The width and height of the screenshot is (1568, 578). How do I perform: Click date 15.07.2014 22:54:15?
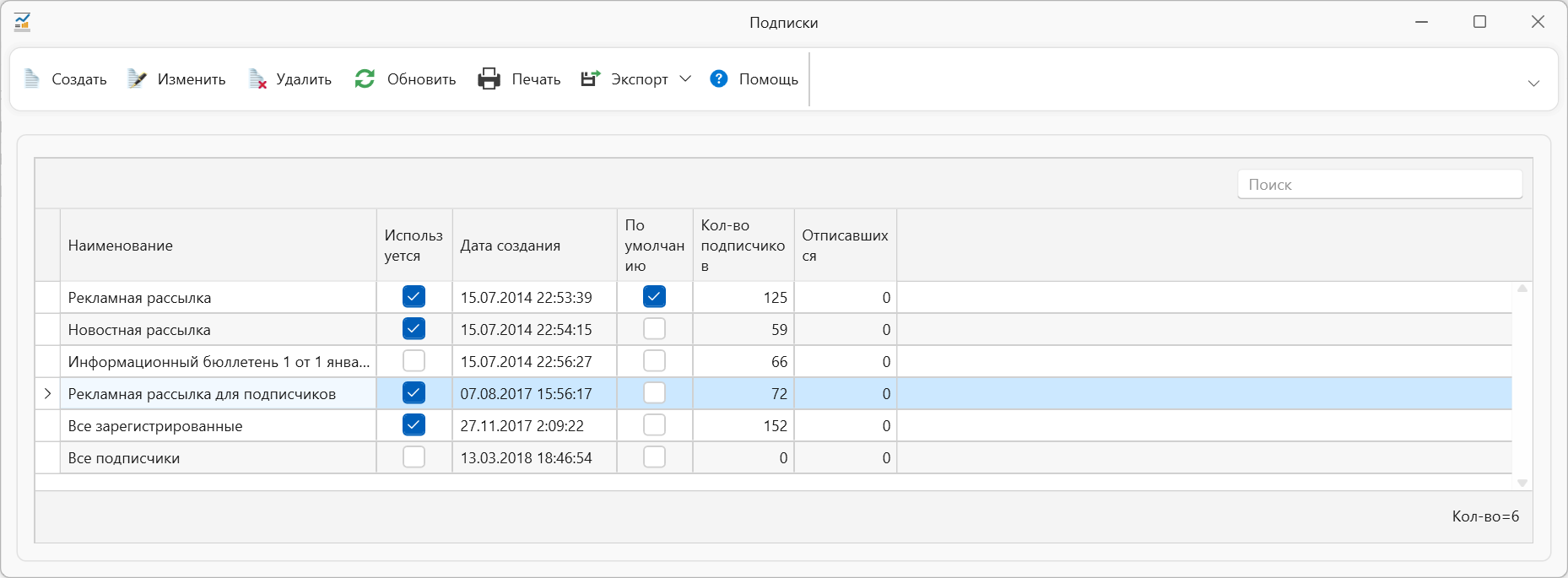point(526,330)
